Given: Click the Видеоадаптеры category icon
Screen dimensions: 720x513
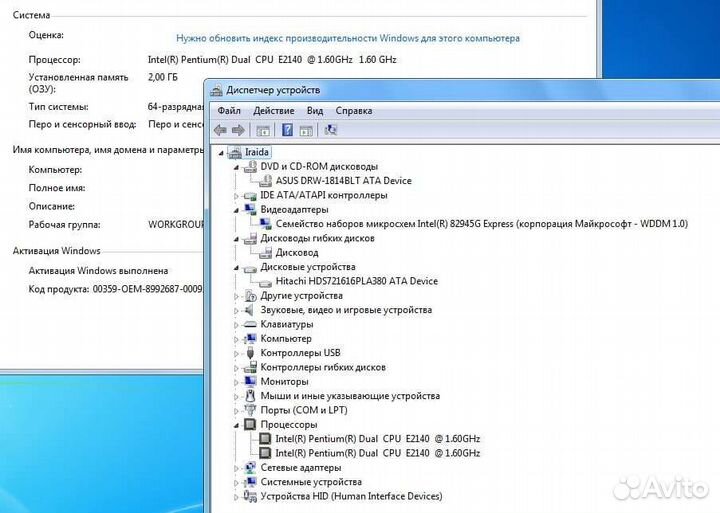Looking at the screenshot, I should [250, 209].
